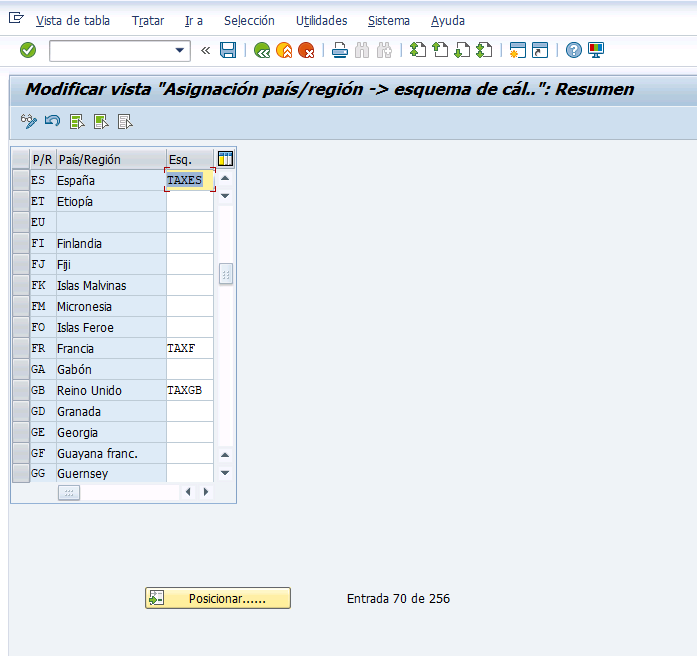Click the Find Next binoculars icon
Screen dimensions: 697x656
[x=385, y=50]
